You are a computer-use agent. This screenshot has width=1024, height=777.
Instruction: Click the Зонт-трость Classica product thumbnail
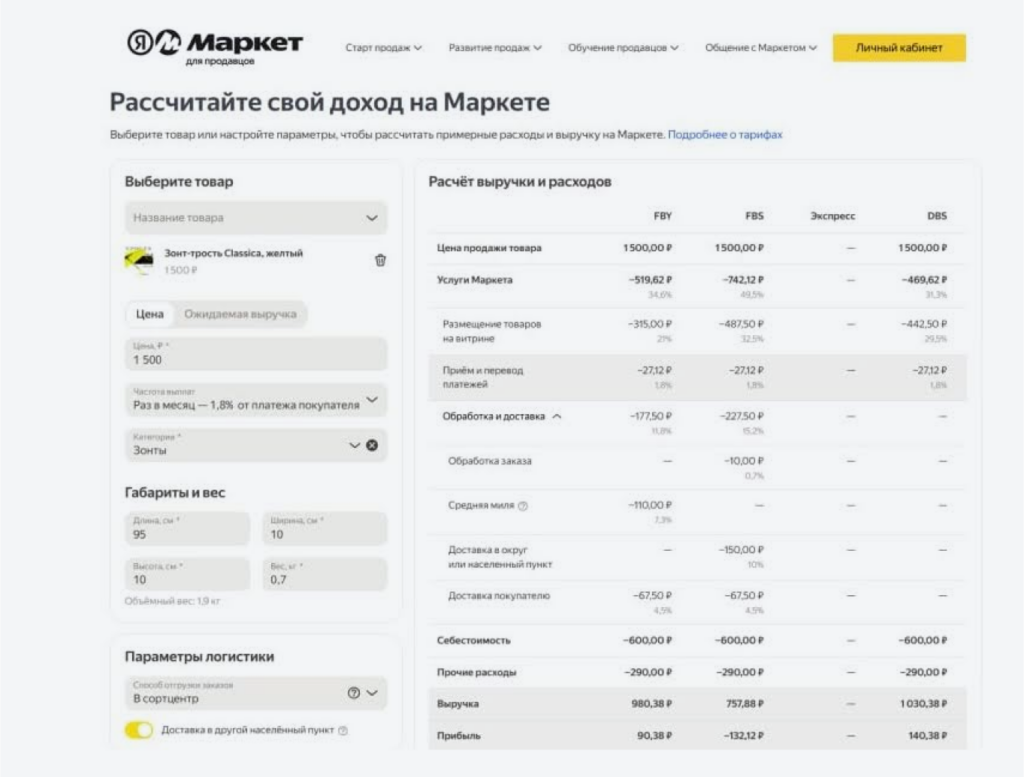click(139, 260)
